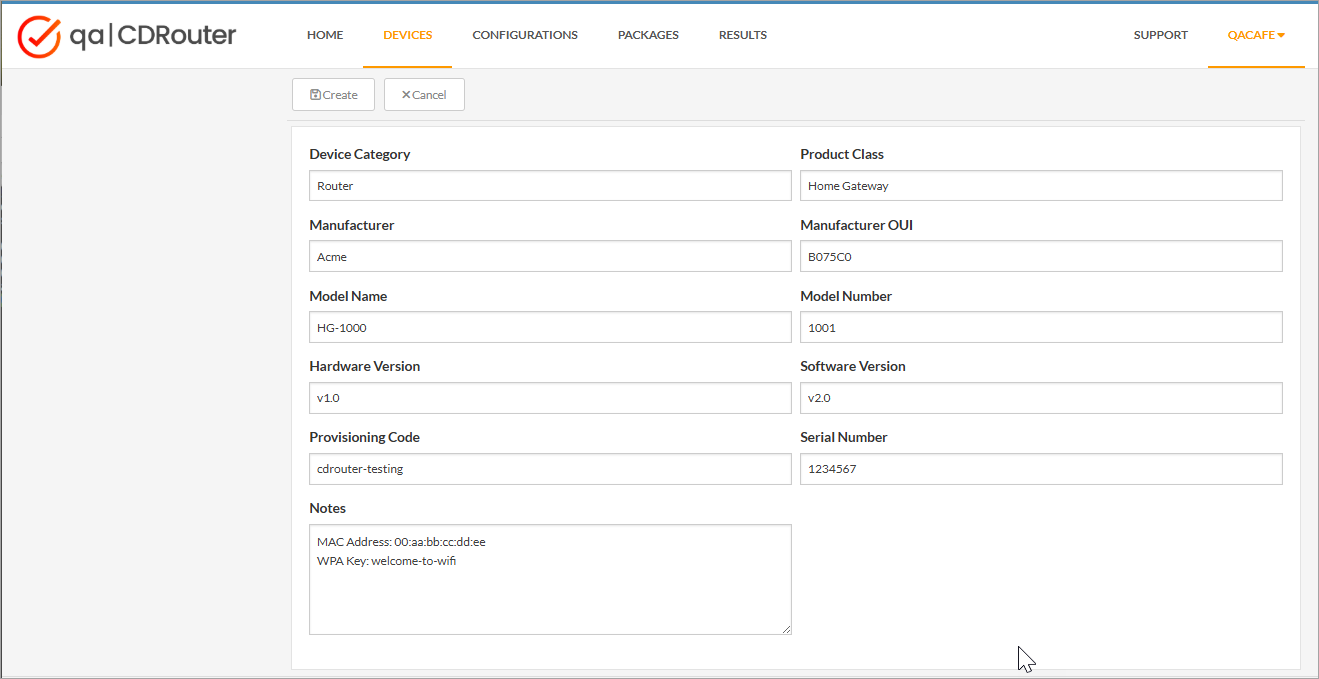Click inside the Notes text area
The height and width of the screenshot is (679, 1319).
(x=550, y=579)
